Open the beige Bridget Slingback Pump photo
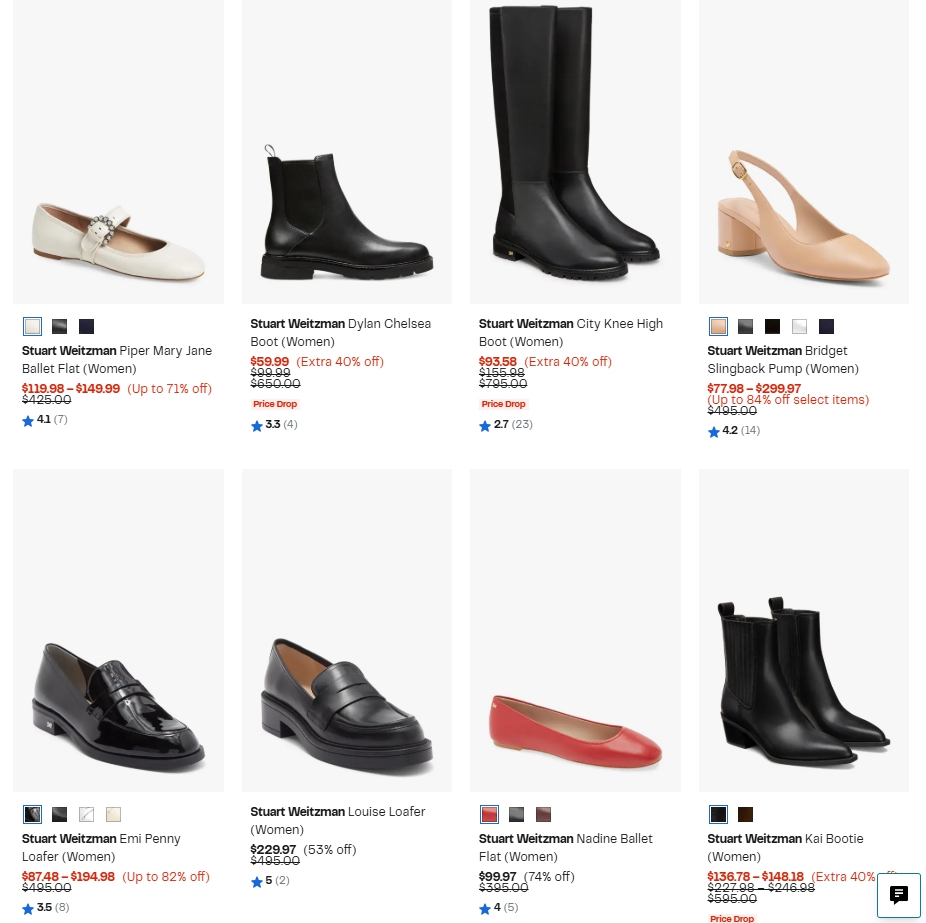 pyautogui.click(x=803, y=150)
